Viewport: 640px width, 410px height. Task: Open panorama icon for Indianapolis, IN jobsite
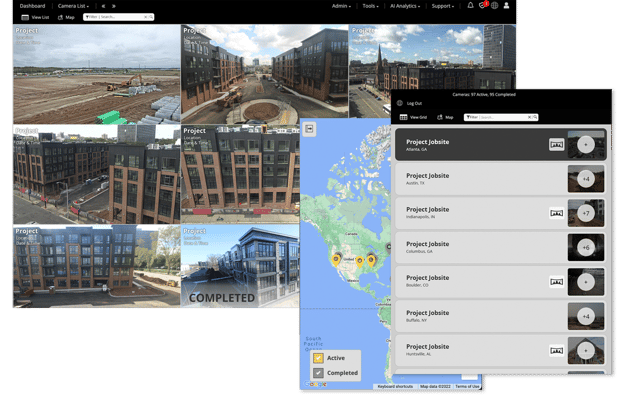coord(556,213)
